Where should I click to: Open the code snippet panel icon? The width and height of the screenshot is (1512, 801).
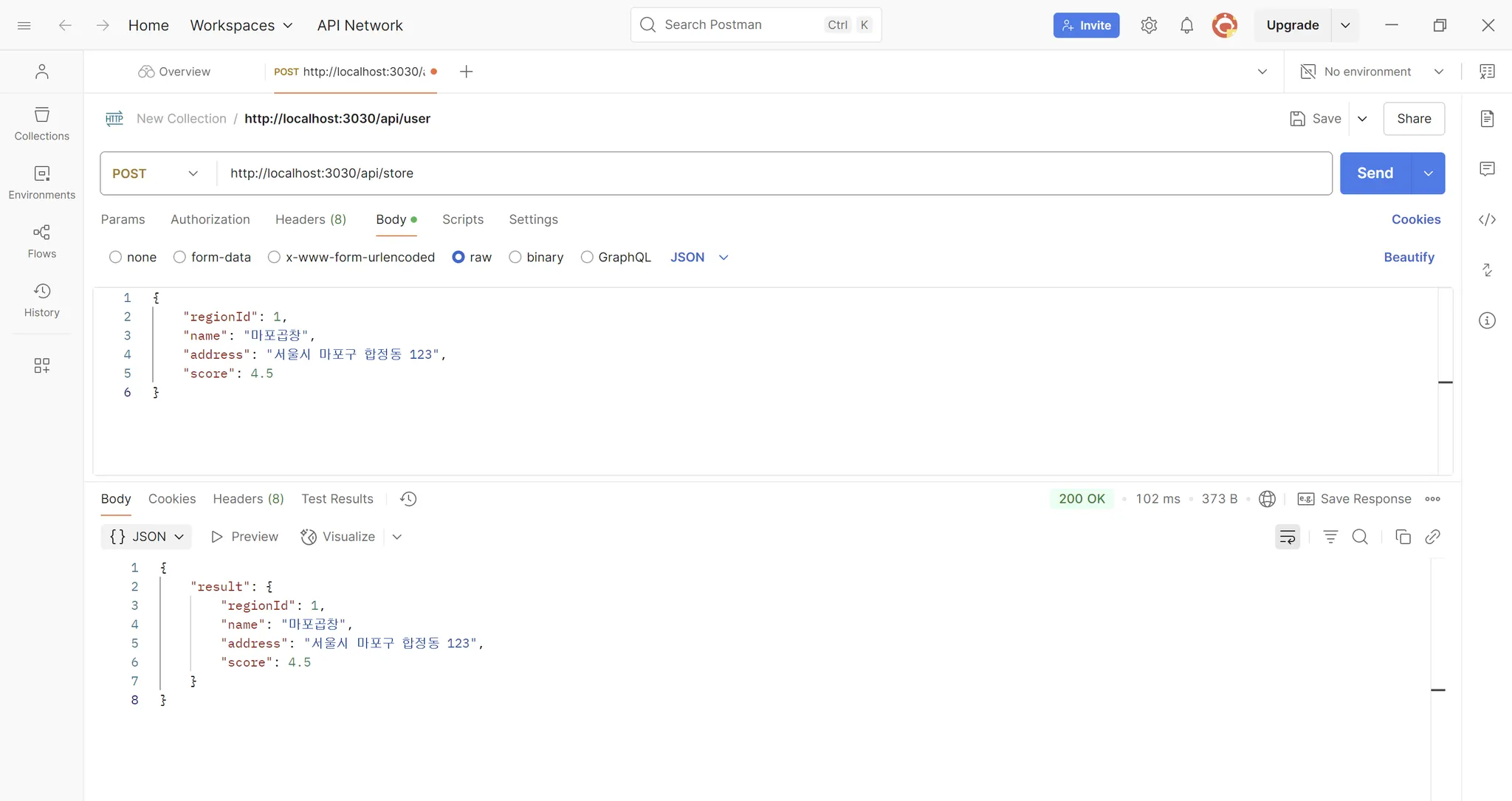pos(1487,219)
